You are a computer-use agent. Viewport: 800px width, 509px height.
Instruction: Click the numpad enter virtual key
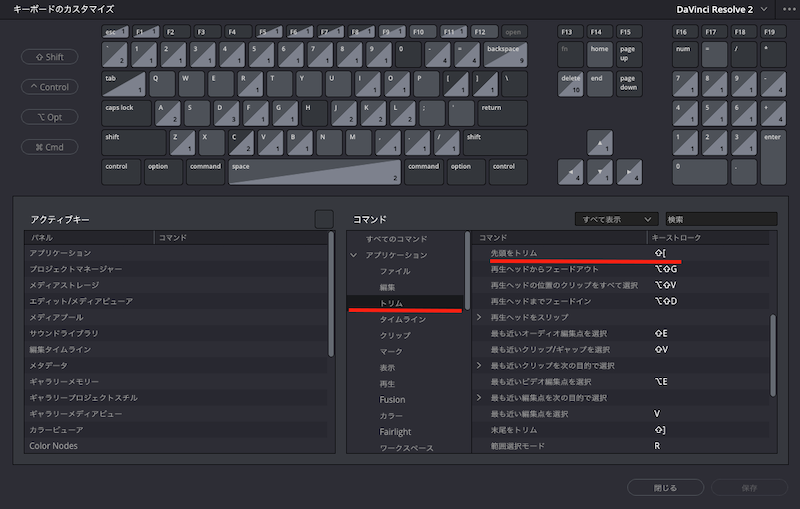773,158
